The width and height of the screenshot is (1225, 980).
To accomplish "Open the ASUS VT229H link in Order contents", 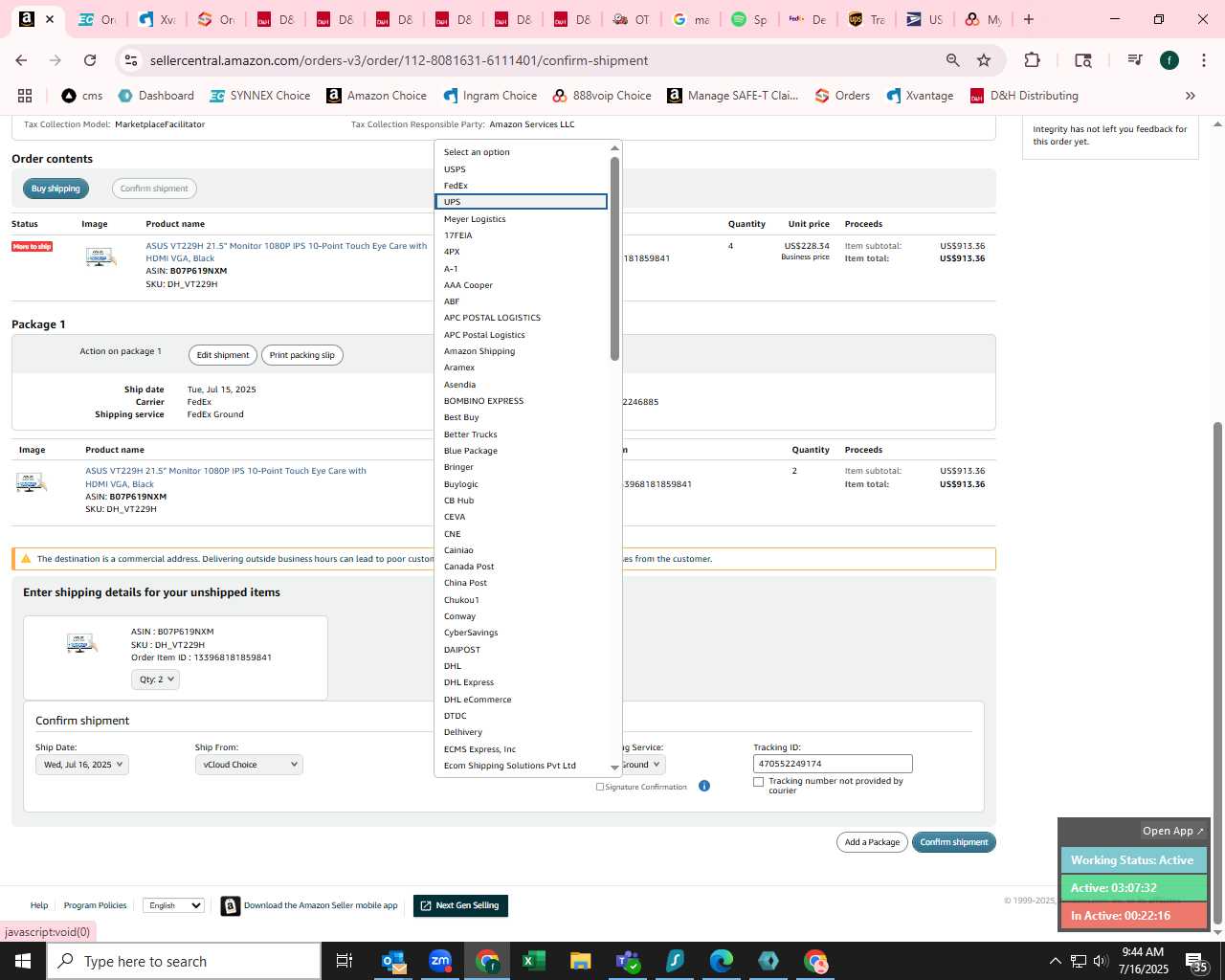I will click(286, 252).
